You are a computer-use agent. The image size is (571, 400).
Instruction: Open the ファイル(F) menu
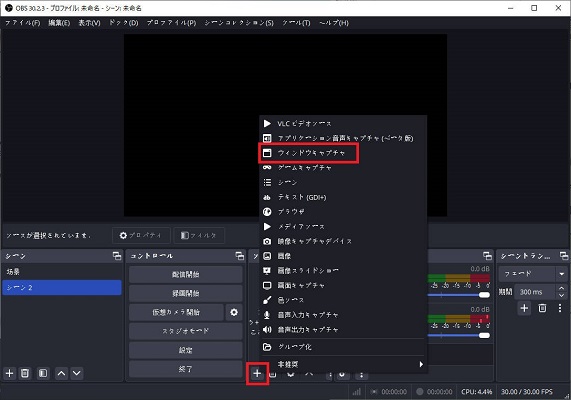(23, 23)
